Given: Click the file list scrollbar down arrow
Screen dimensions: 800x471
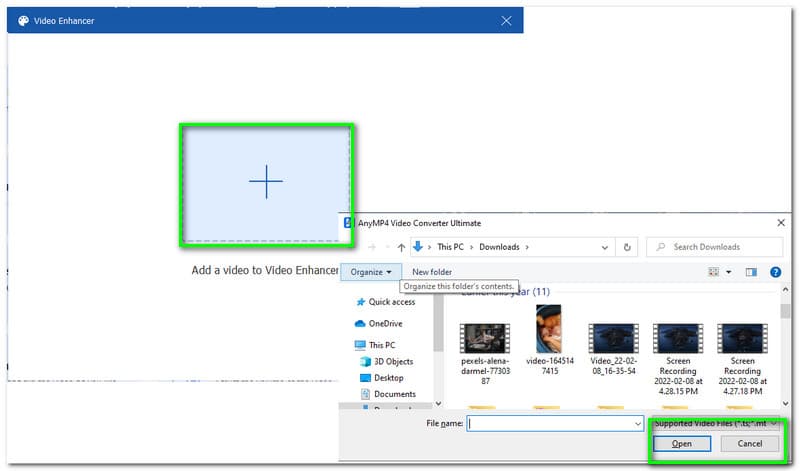Looking at the screenshot, I should click(x=785, y=404).
